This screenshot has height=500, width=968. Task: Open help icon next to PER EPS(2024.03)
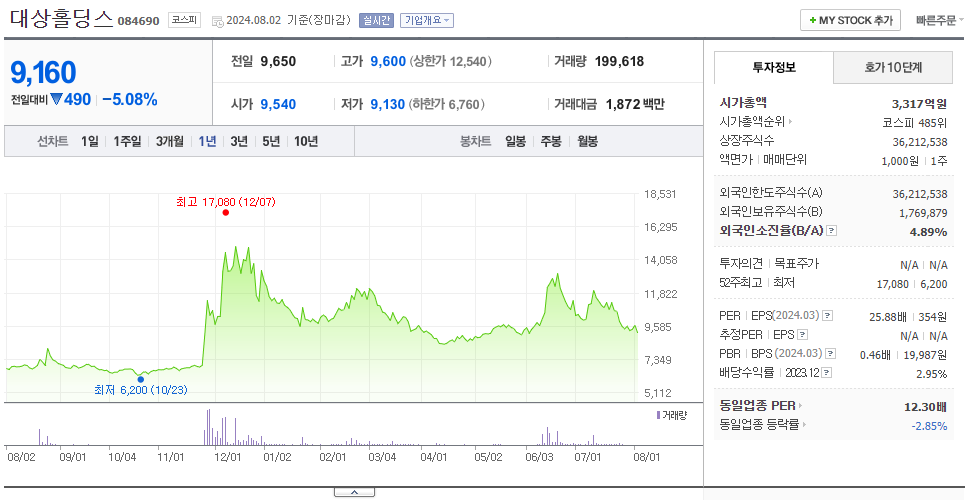pyautogui.click(x=828, y=316)
